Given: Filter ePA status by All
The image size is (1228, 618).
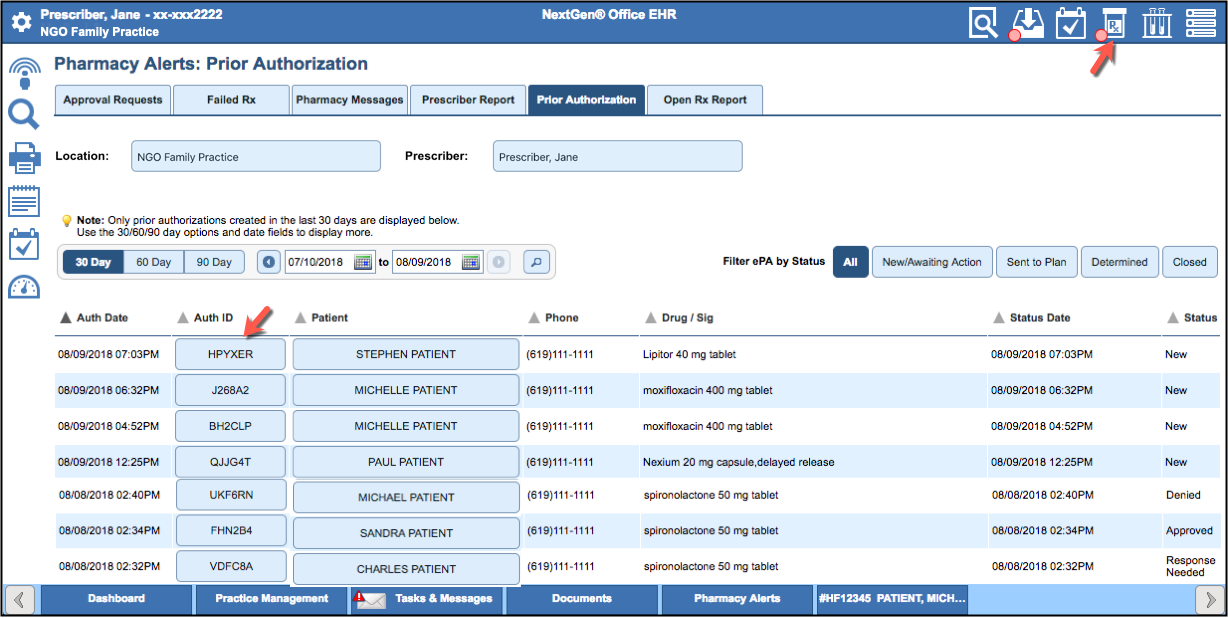Looking at the screenshot, I should coord(850,262).
